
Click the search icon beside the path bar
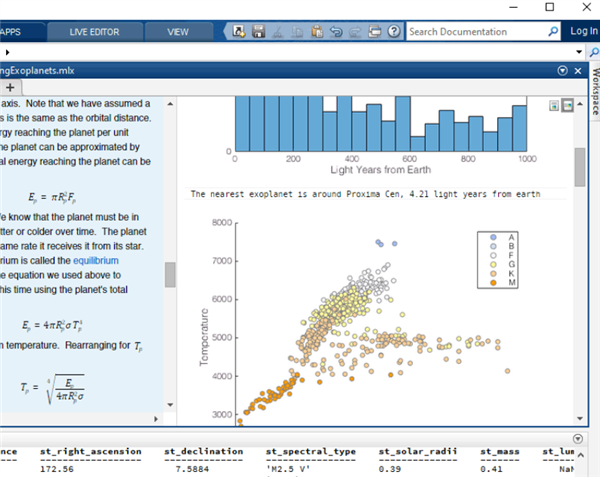click(594, 52)
